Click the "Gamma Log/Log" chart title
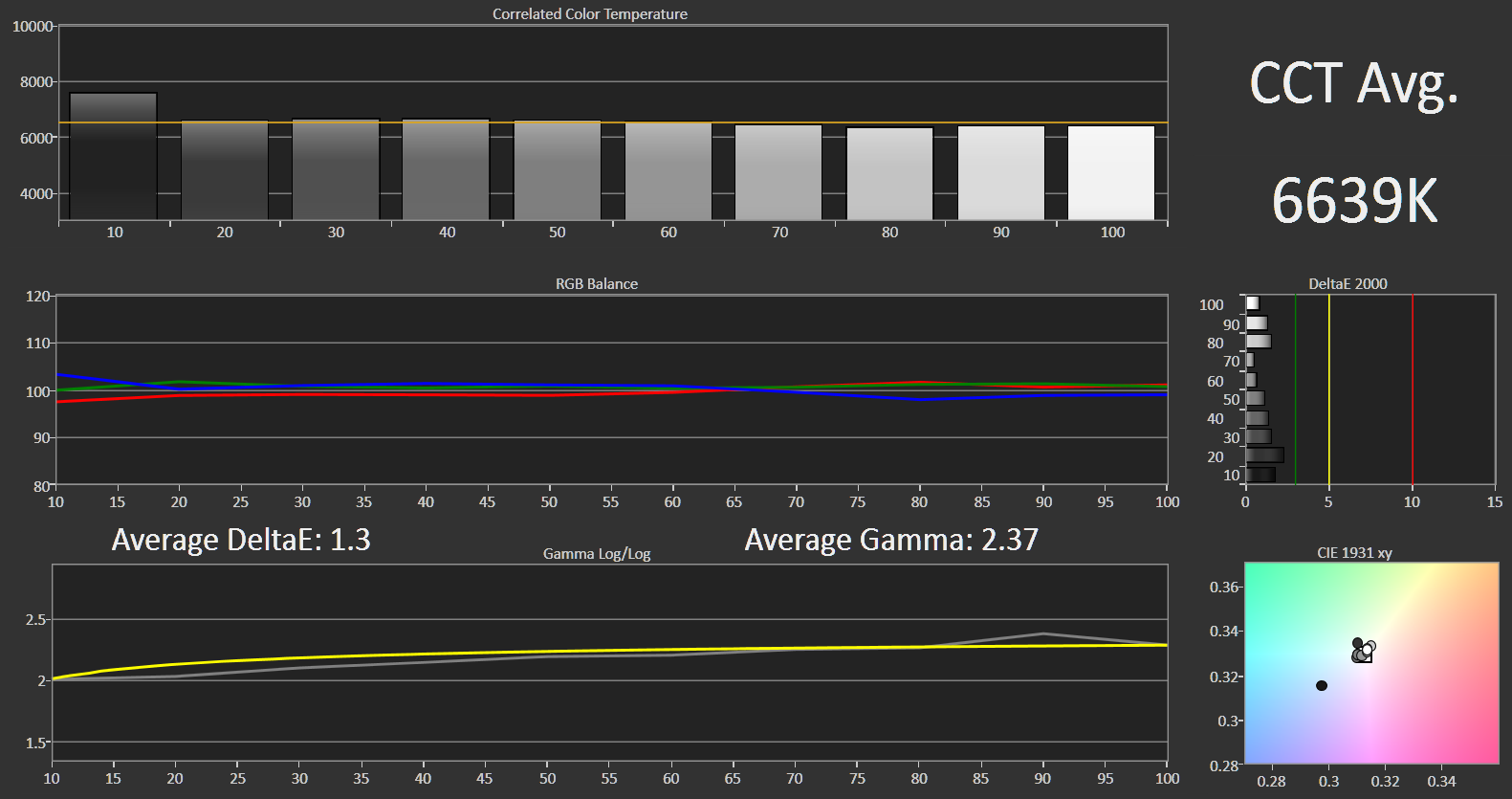This screenshot has width=1512, height=799. [x=597, y=553]
